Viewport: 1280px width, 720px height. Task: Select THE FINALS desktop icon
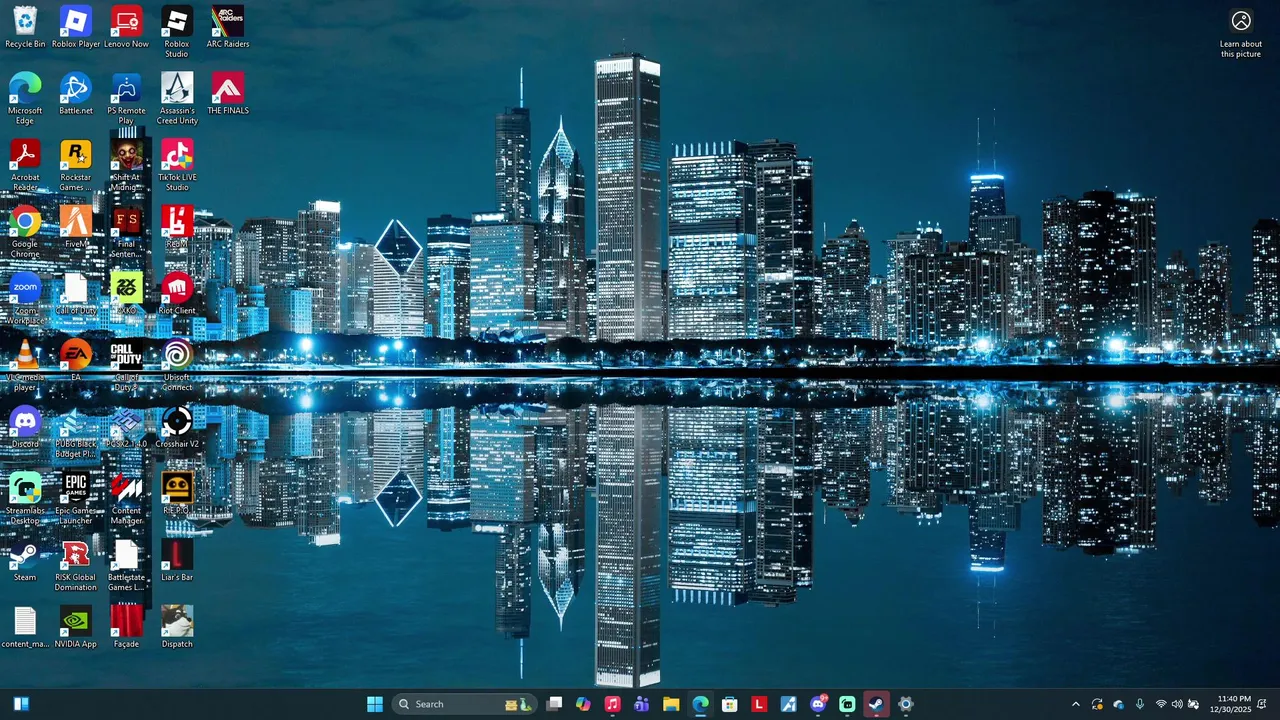(x=228, y=94)
